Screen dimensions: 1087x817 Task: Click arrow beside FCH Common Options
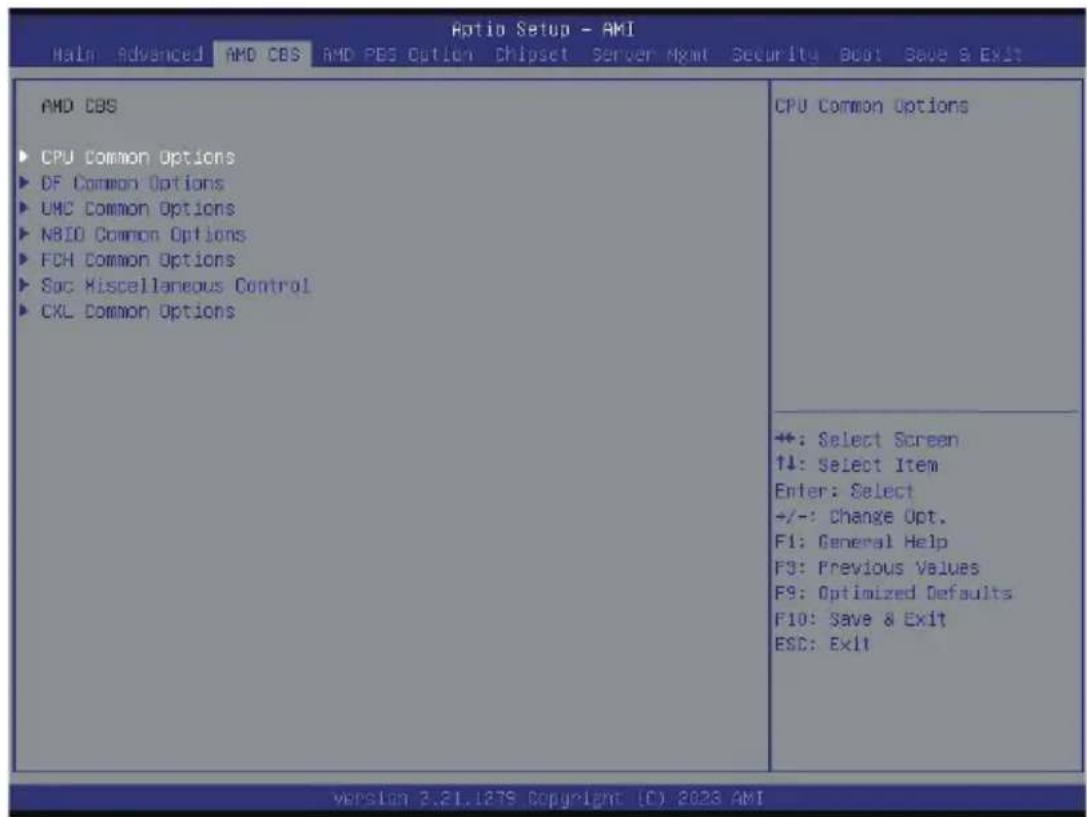click(24, 259)
